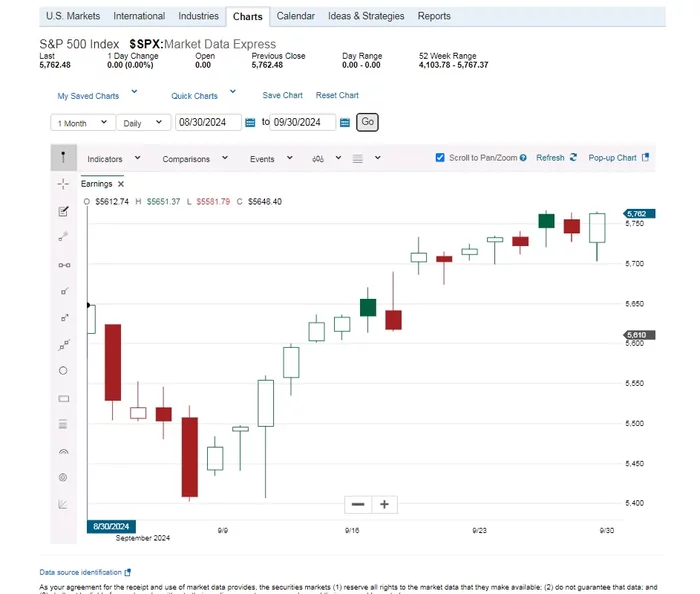This screenshot has width=700, height=594.
Task: Open the Indicators dropdown
Action: 114,158
